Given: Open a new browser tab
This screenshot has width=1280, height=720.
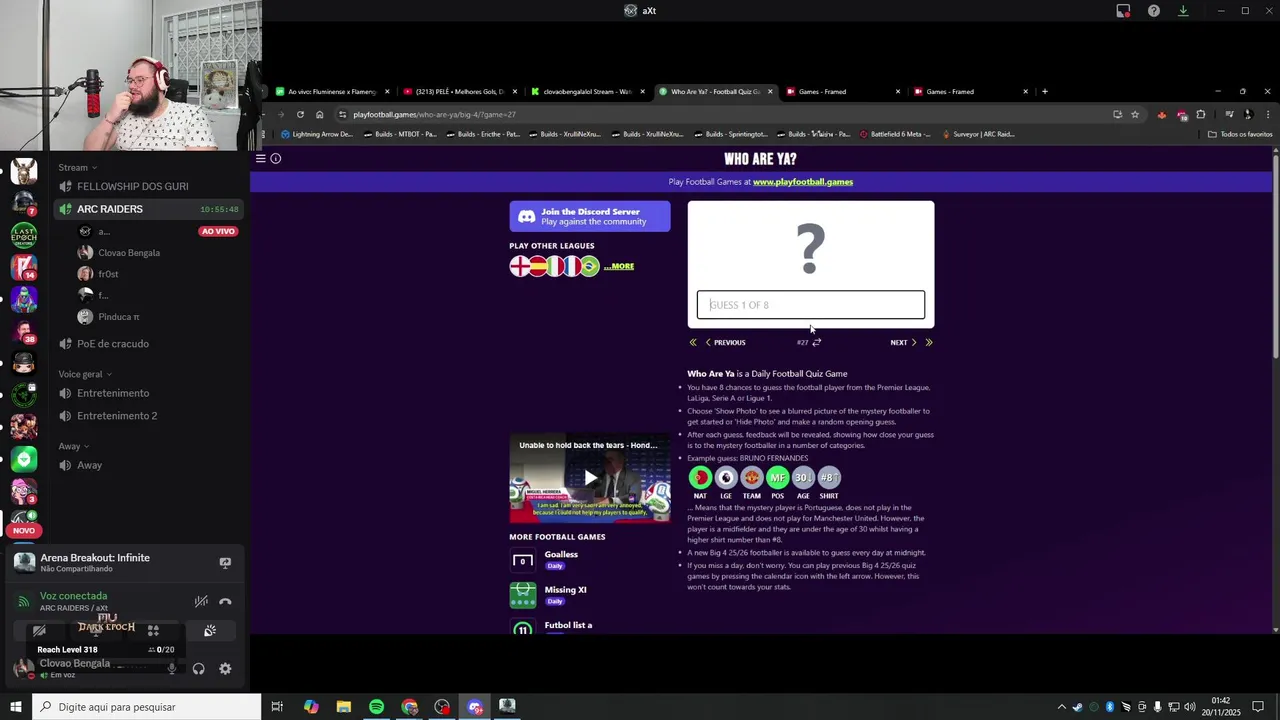Looking at the screenshot, I should click(x=1045, y=92).
